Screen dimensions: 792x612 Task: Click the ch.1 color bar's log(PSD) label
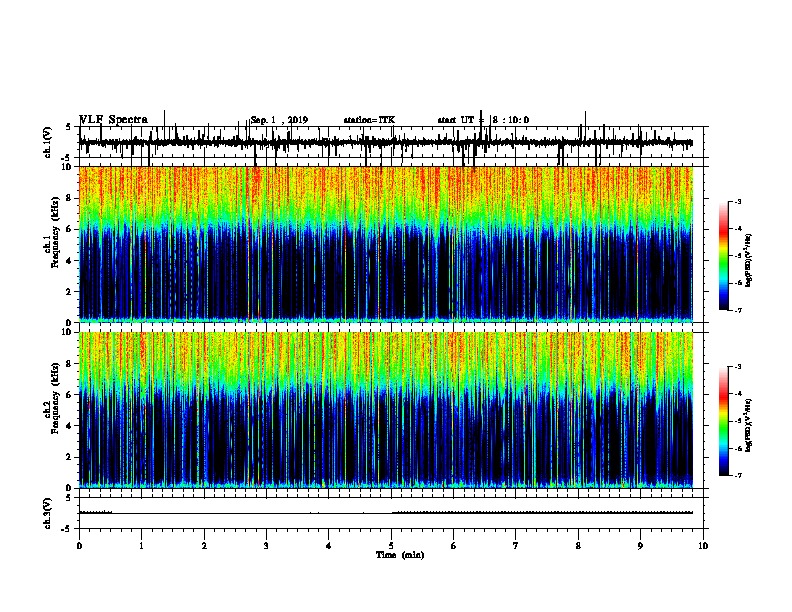point(748,260)
